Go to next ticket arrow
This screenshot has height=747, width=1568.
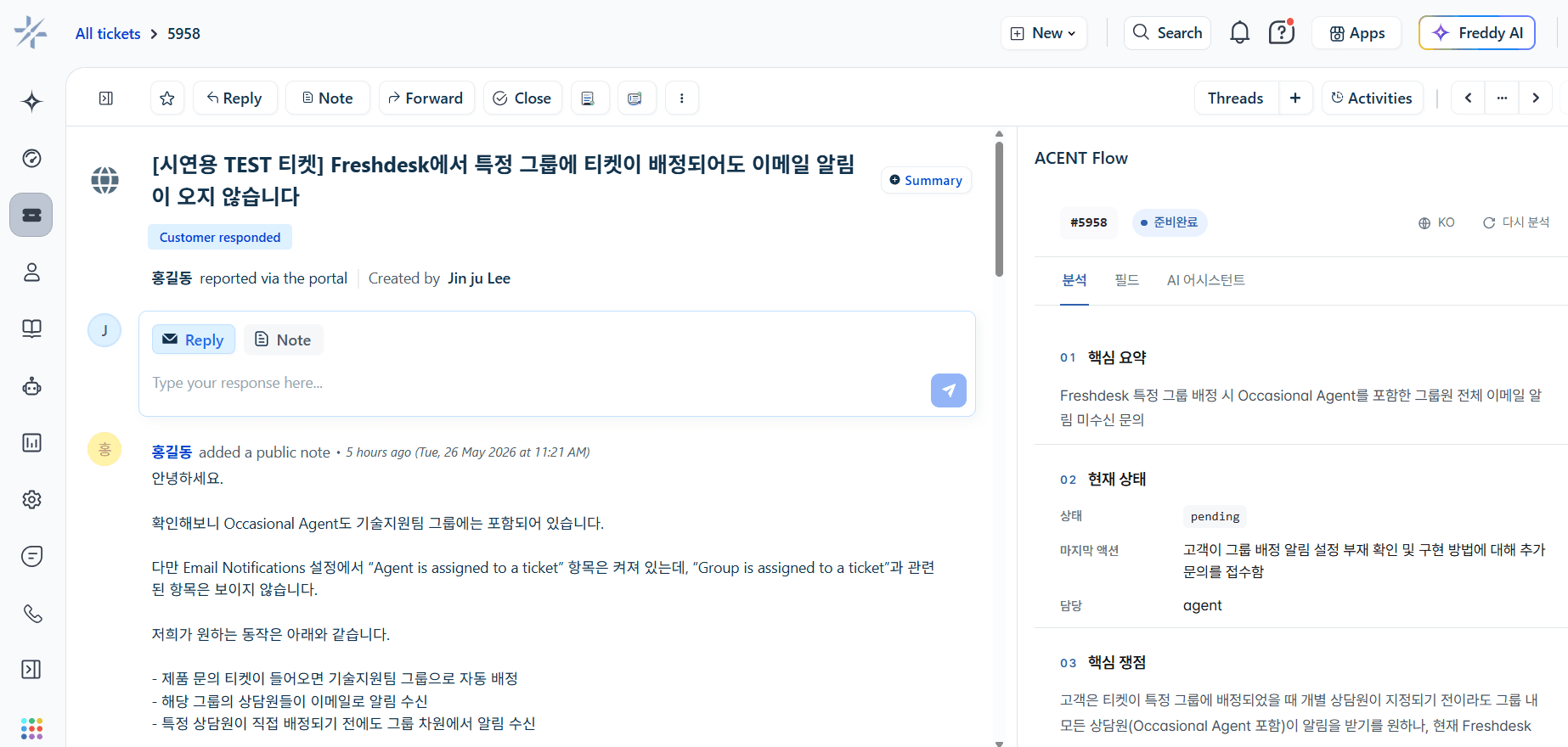tap(1536, 98)
